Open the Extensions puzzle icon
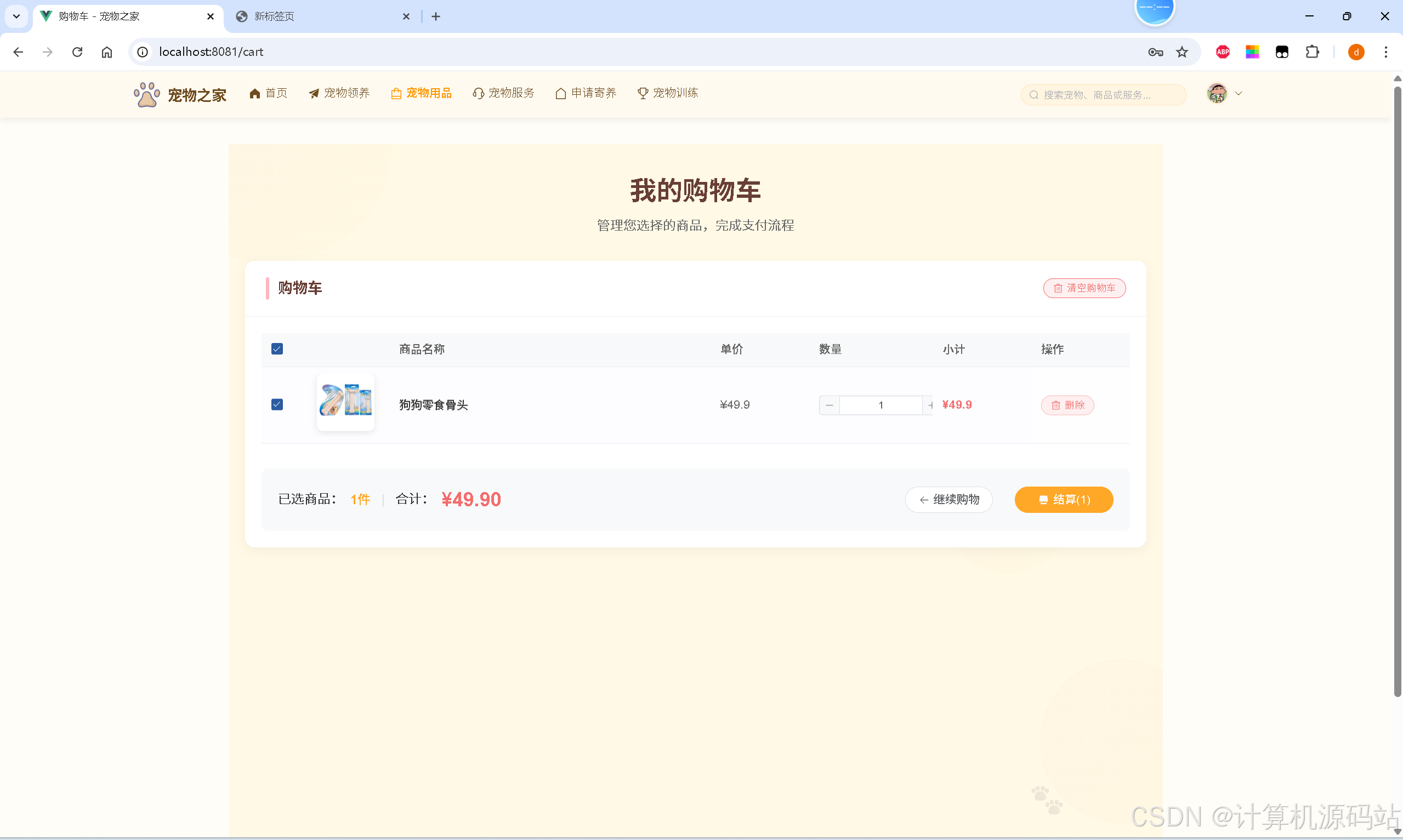Screen dimensions: 1403x840 coord(1312,52)
